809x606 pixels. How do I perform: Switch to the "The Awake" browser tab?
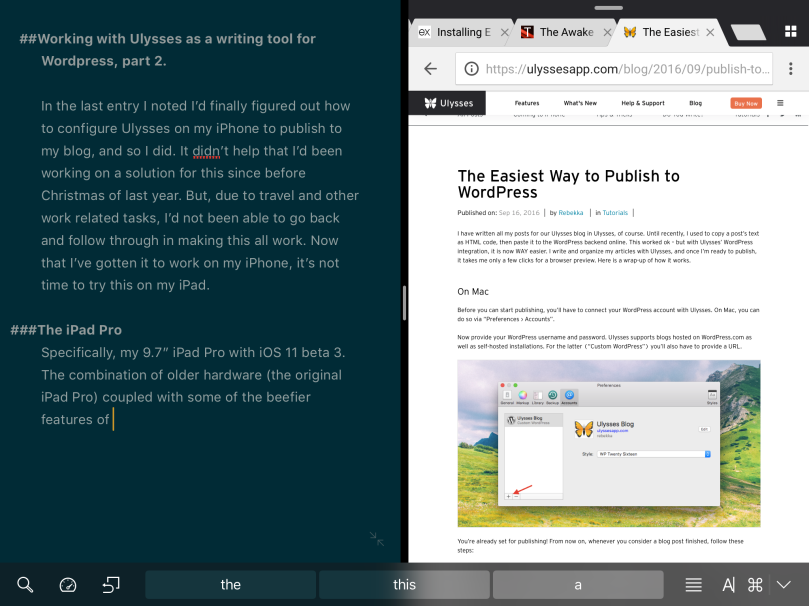pyautogui.click(x=566, y=32)
